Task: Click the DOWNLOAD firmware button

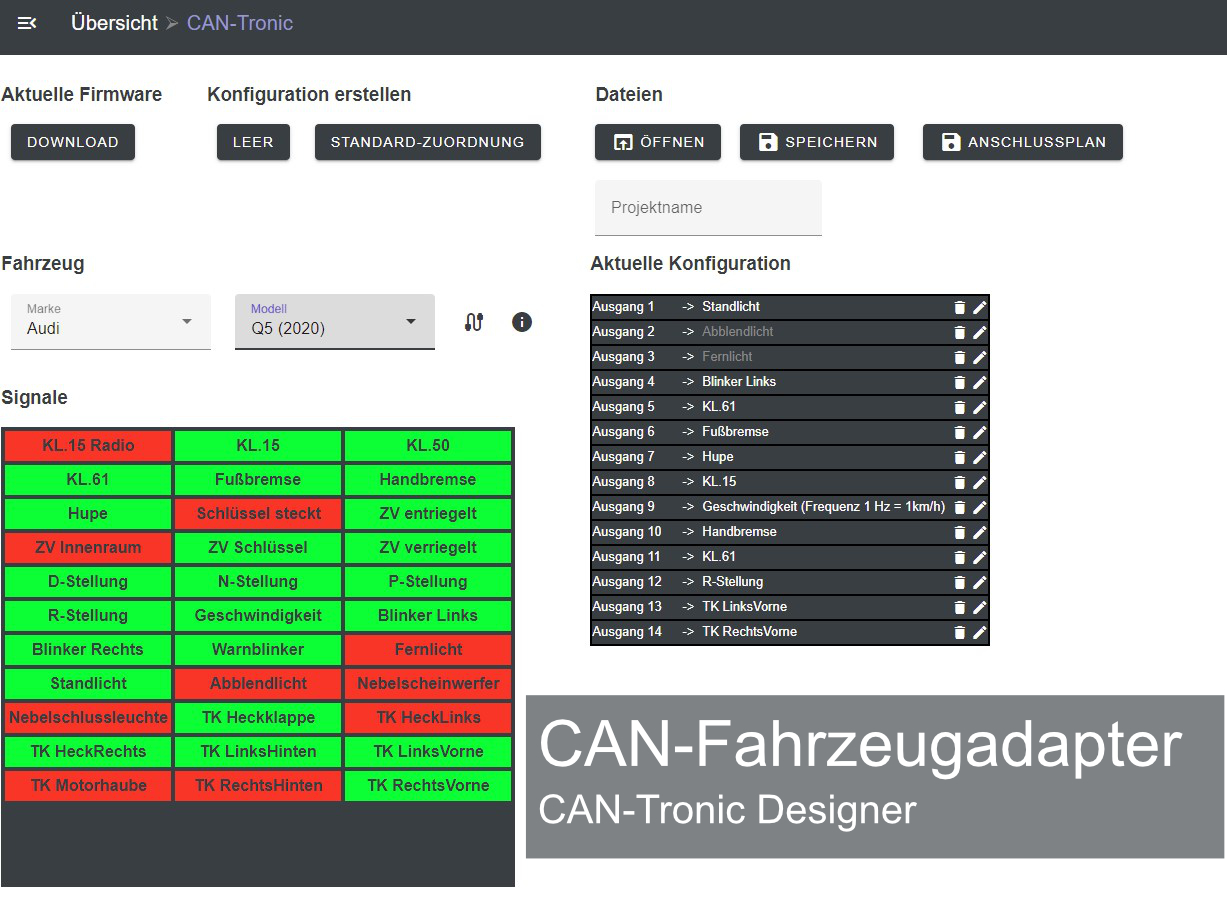Action: (x=73, y=142)
